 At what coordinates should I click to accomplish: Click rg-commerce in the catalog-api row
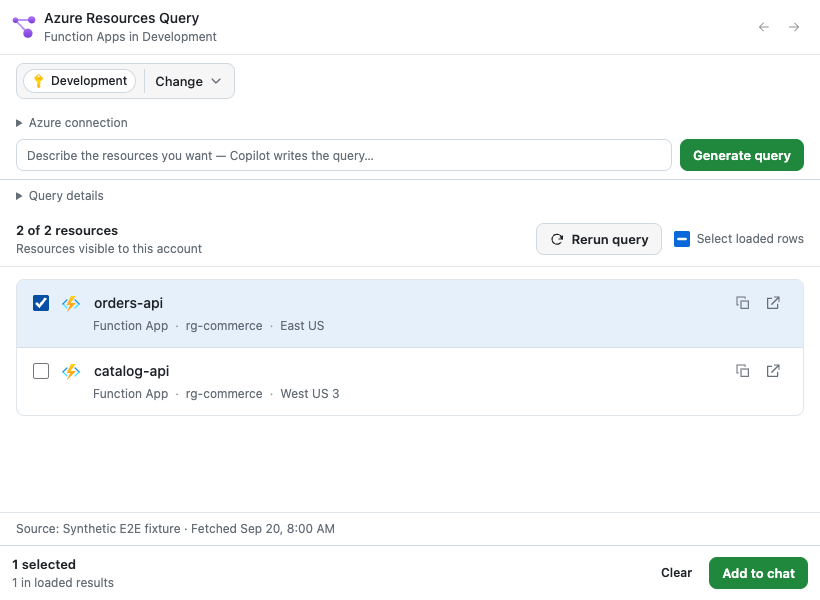[224, 394]
